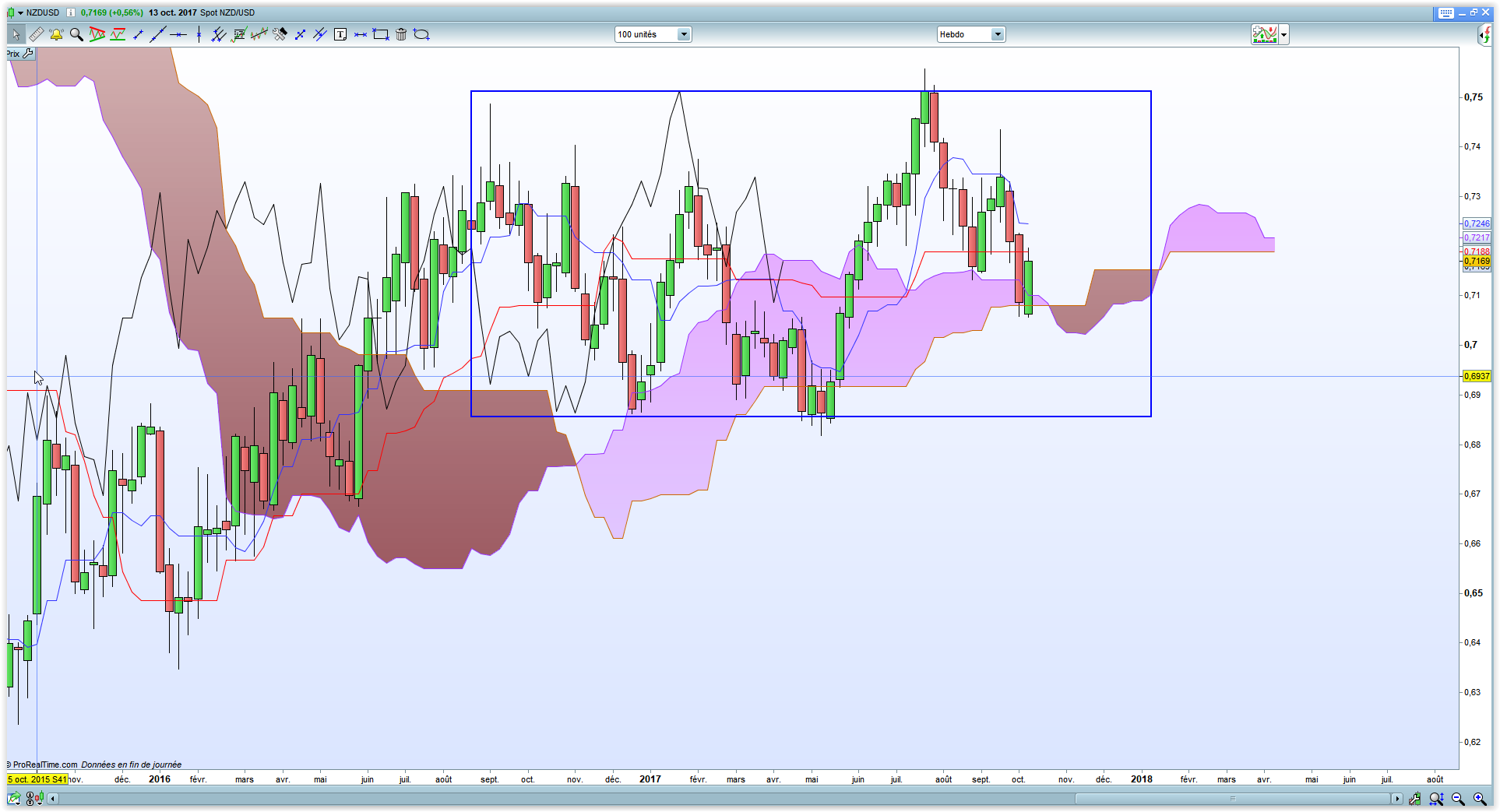Click the trash can delete tool

tap(401, 34)
